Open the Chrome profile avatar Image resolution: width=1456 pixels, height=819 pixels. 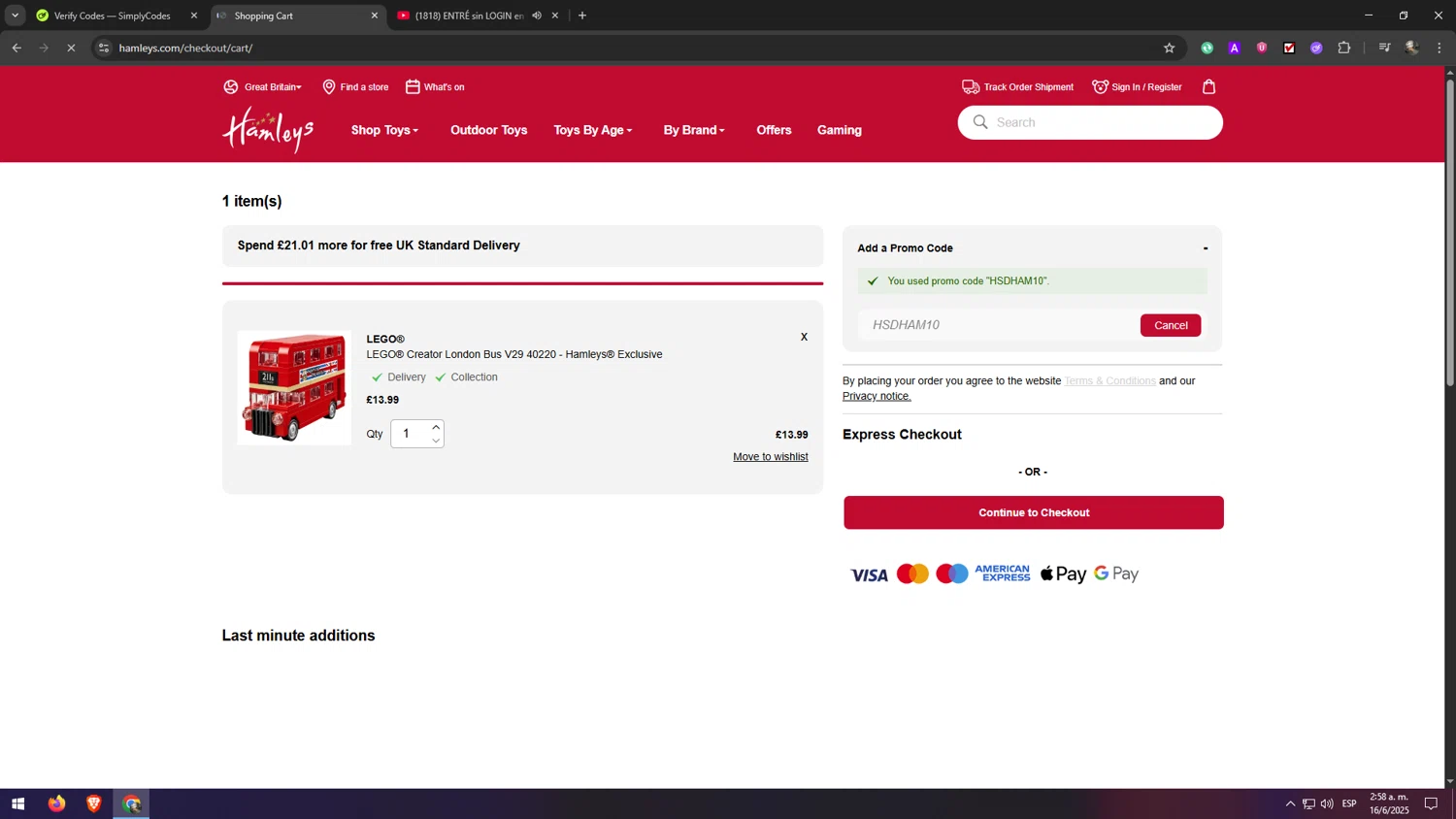(1411, 48)
